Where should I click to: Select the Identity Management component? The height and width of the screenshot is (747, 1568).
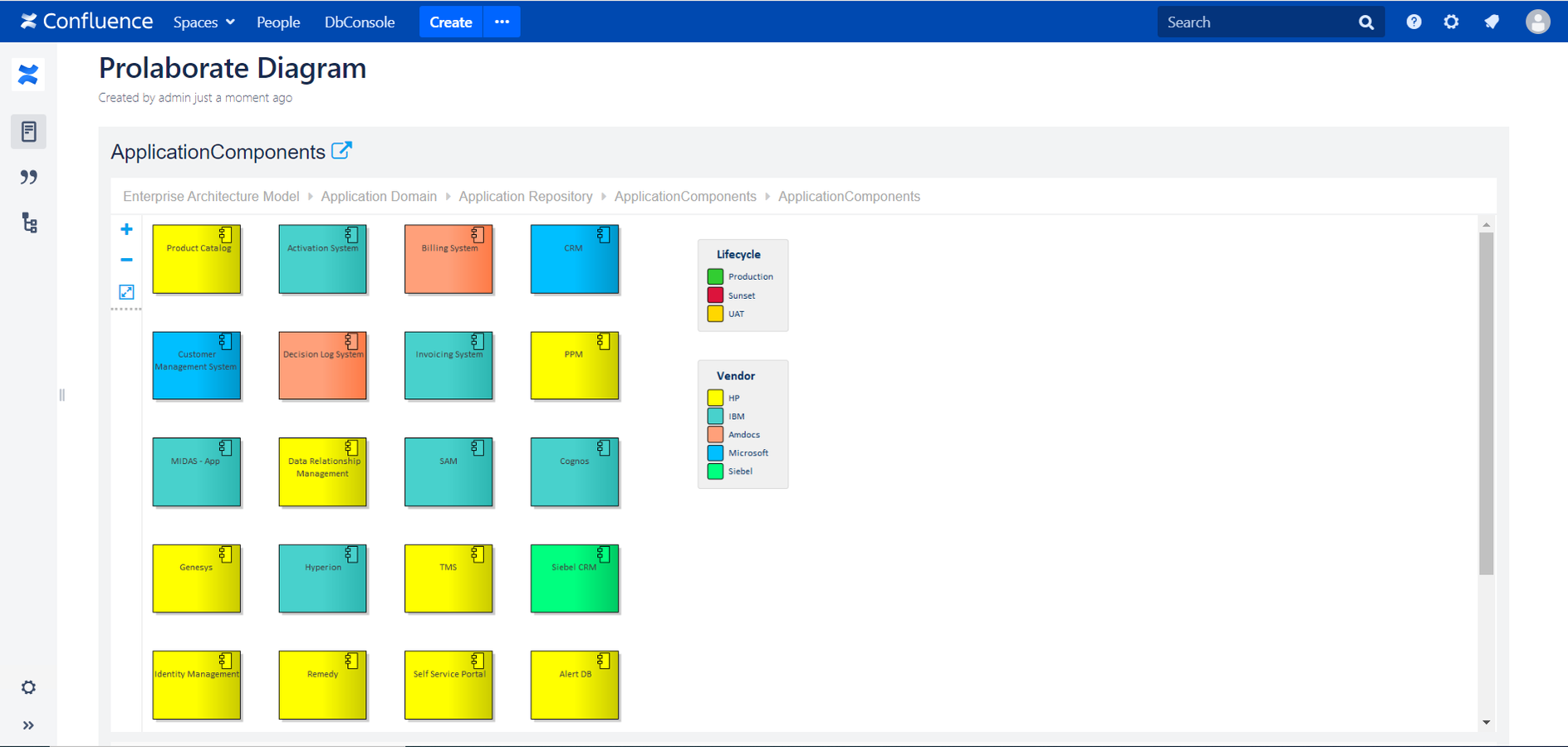click(x=197, y=685)
